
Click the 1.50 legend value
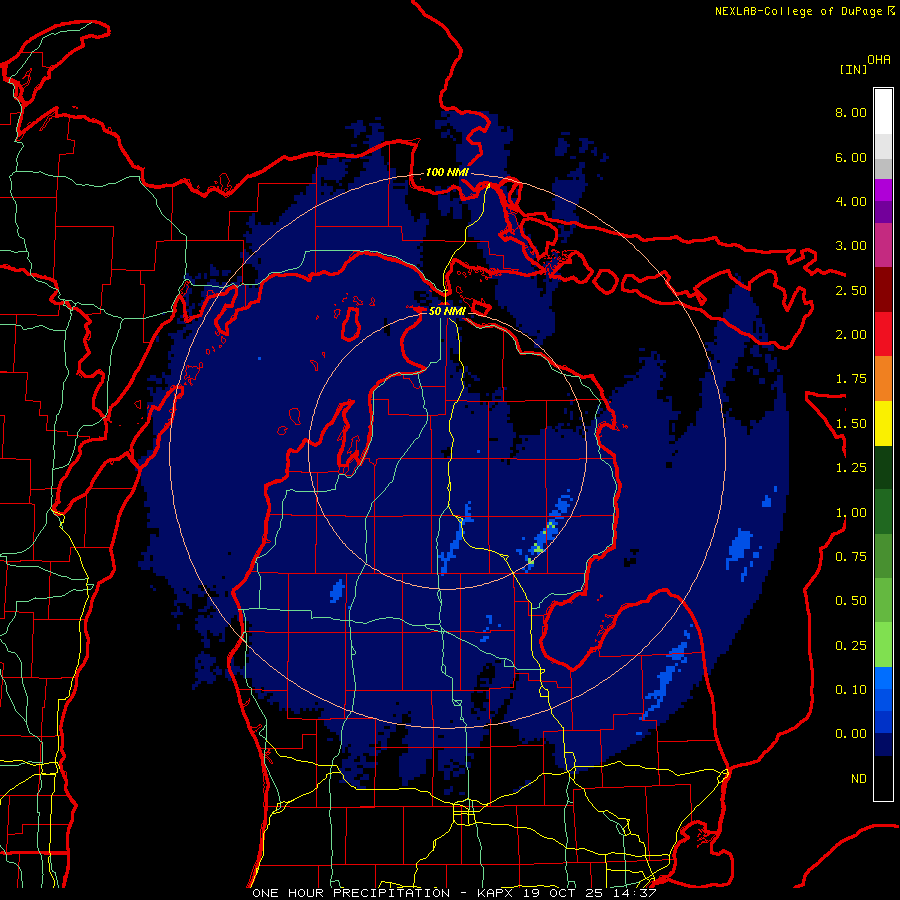click(851, 424)
